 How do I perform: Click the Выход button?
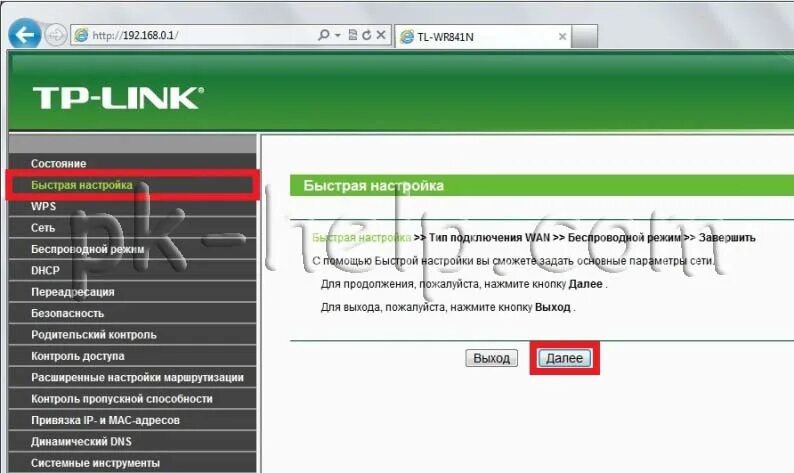click(x=491, y=358)
